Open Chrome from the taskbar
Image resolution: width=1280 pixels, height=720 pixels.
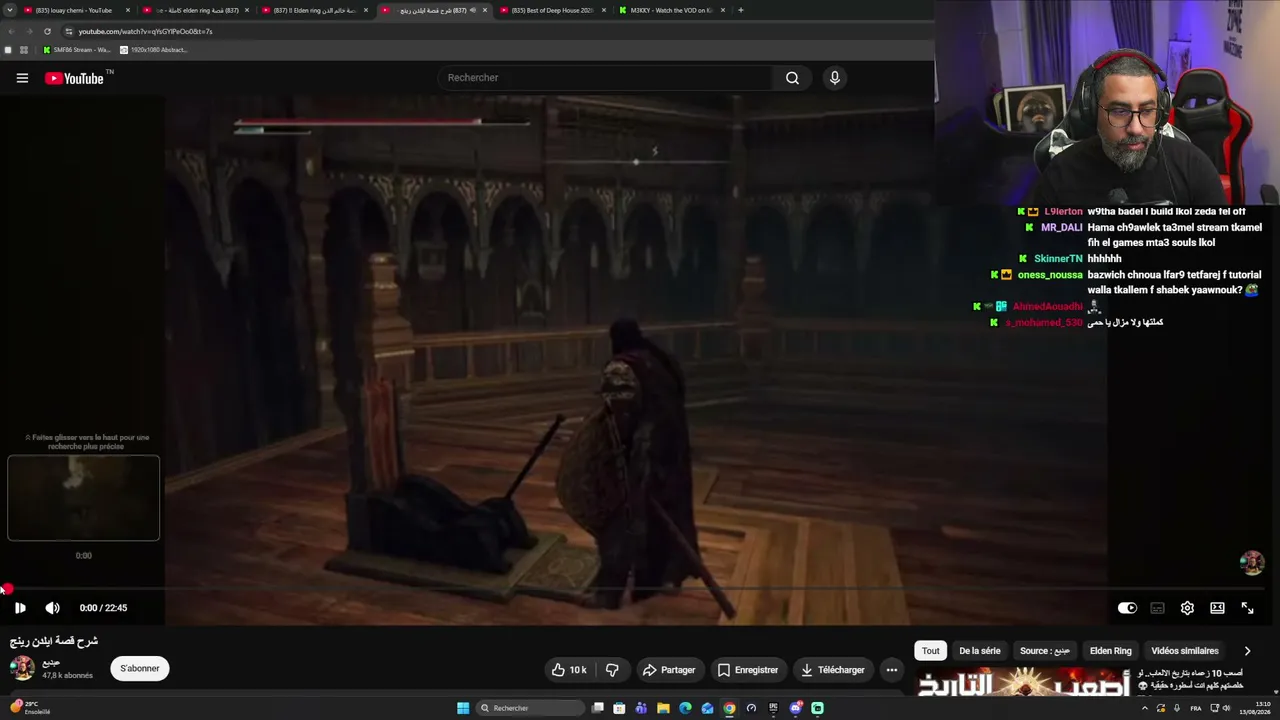[729, 708]
